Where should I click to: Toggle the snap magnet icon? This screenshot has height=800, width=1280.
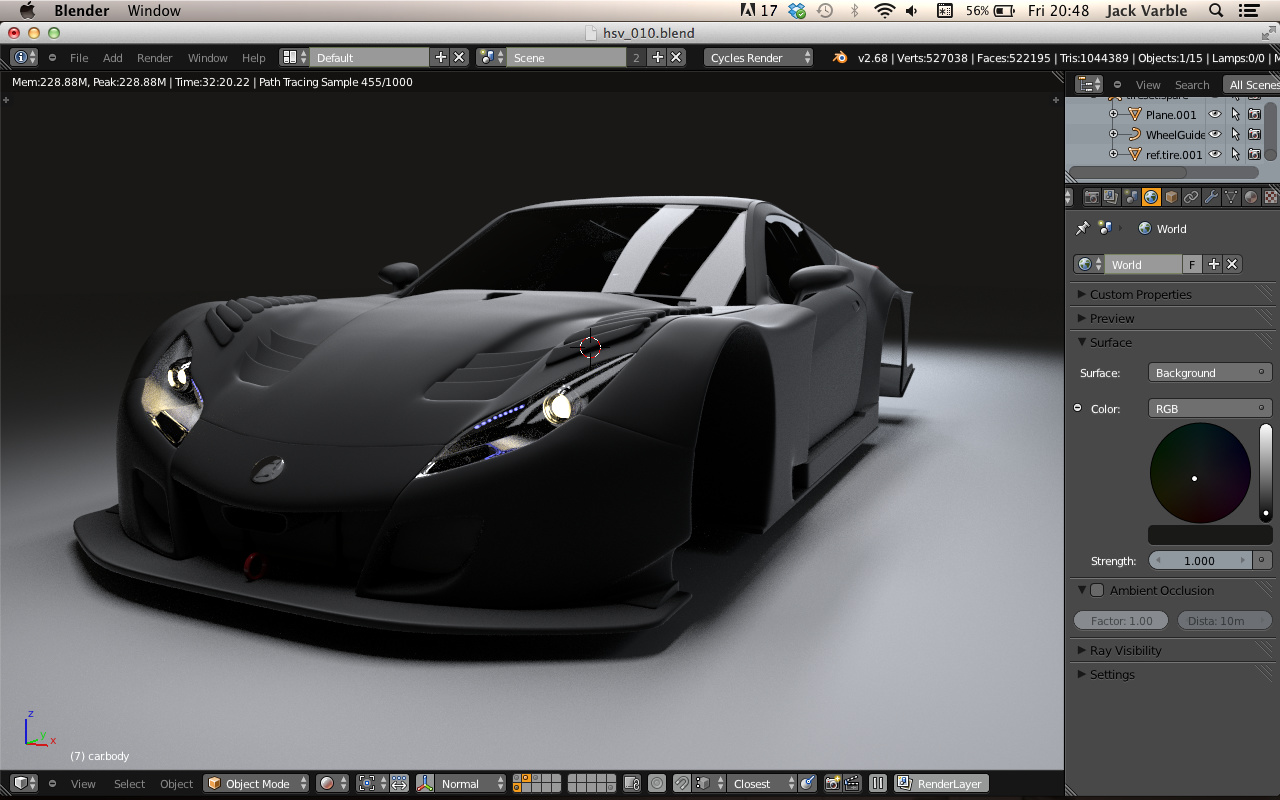click(x=682, y=784)
